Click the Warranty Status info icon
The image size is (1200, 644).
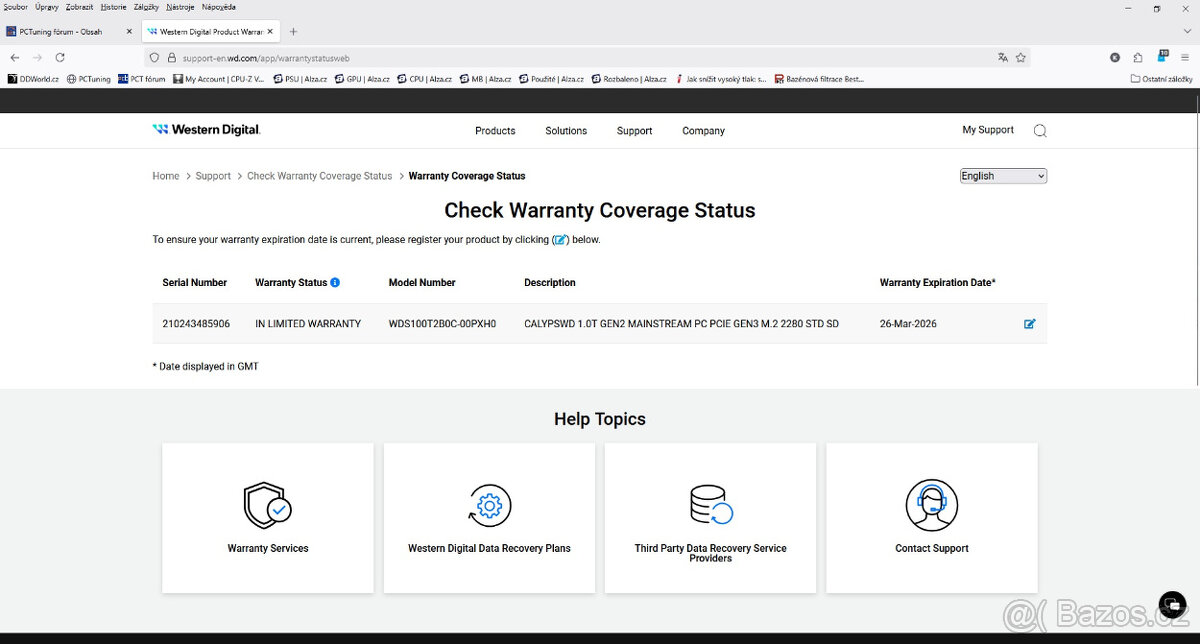335,283
